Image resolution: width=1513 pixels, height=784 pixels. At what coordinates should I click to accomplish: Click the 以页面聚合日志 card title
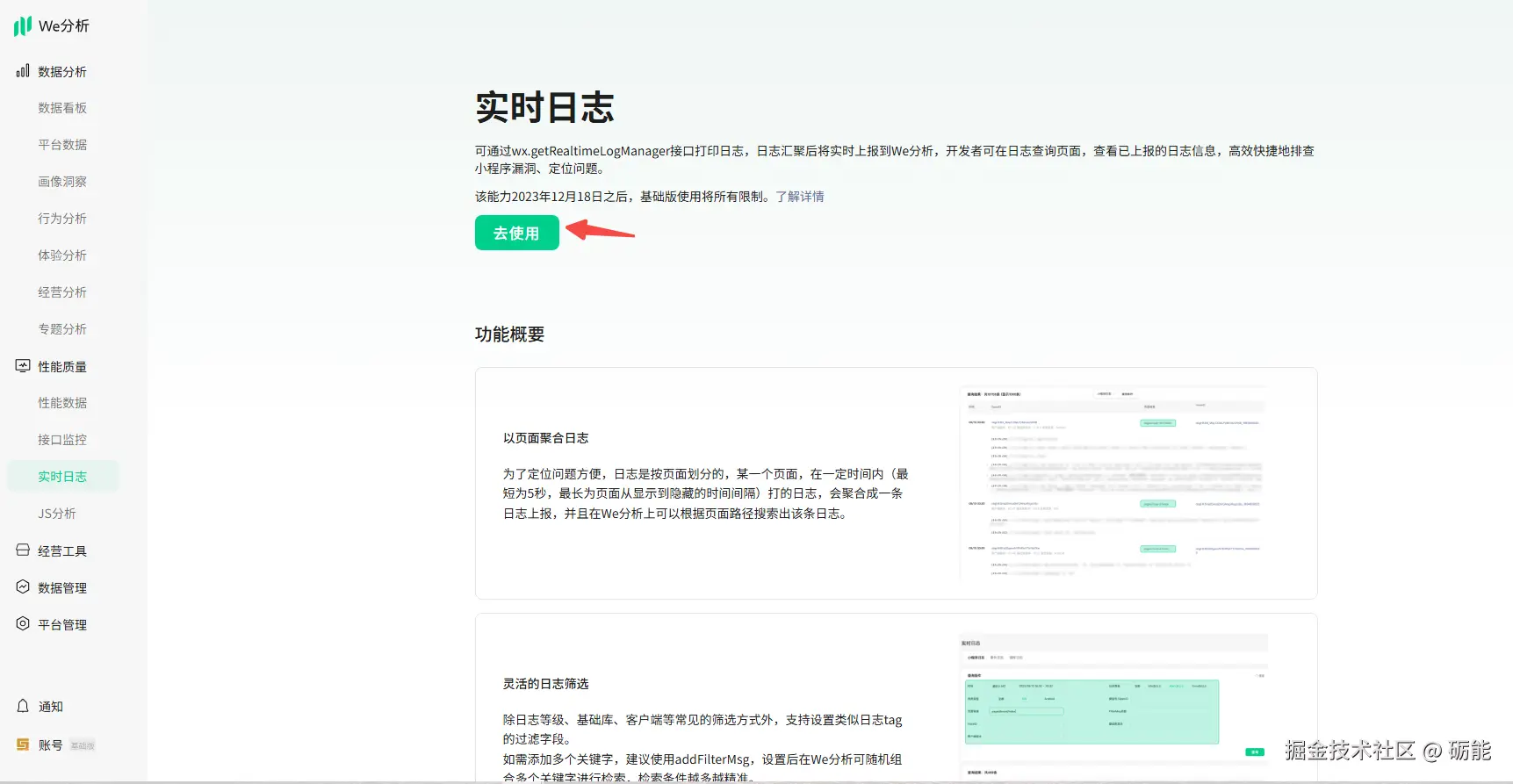point(546,438)
